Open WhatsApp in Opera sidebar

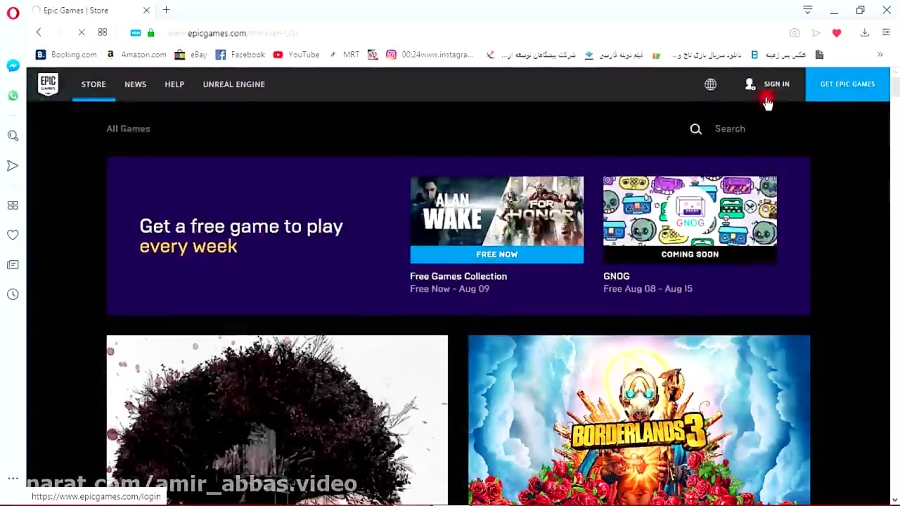pos(13,95)
